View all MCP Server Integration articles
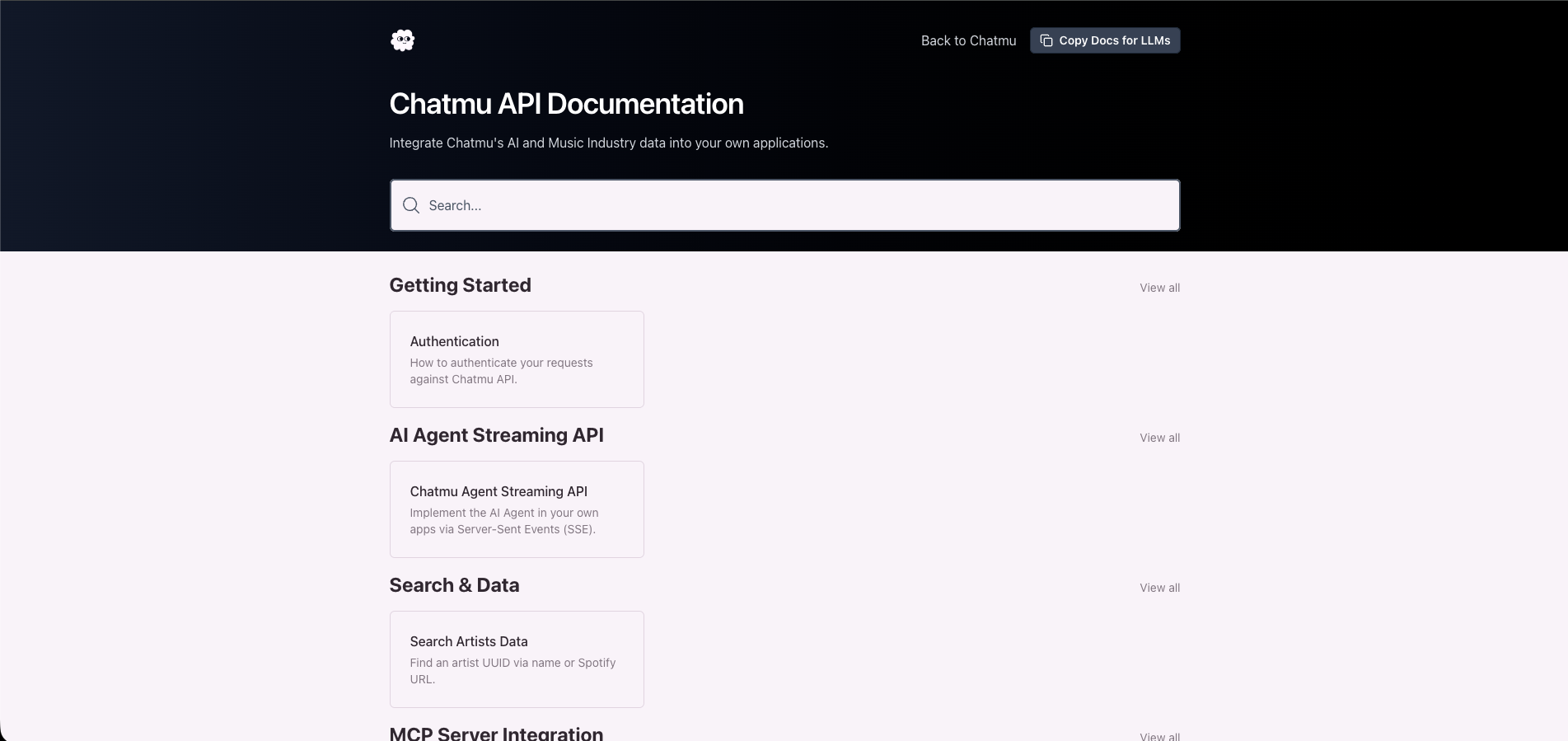 (x=1159, y=736)
